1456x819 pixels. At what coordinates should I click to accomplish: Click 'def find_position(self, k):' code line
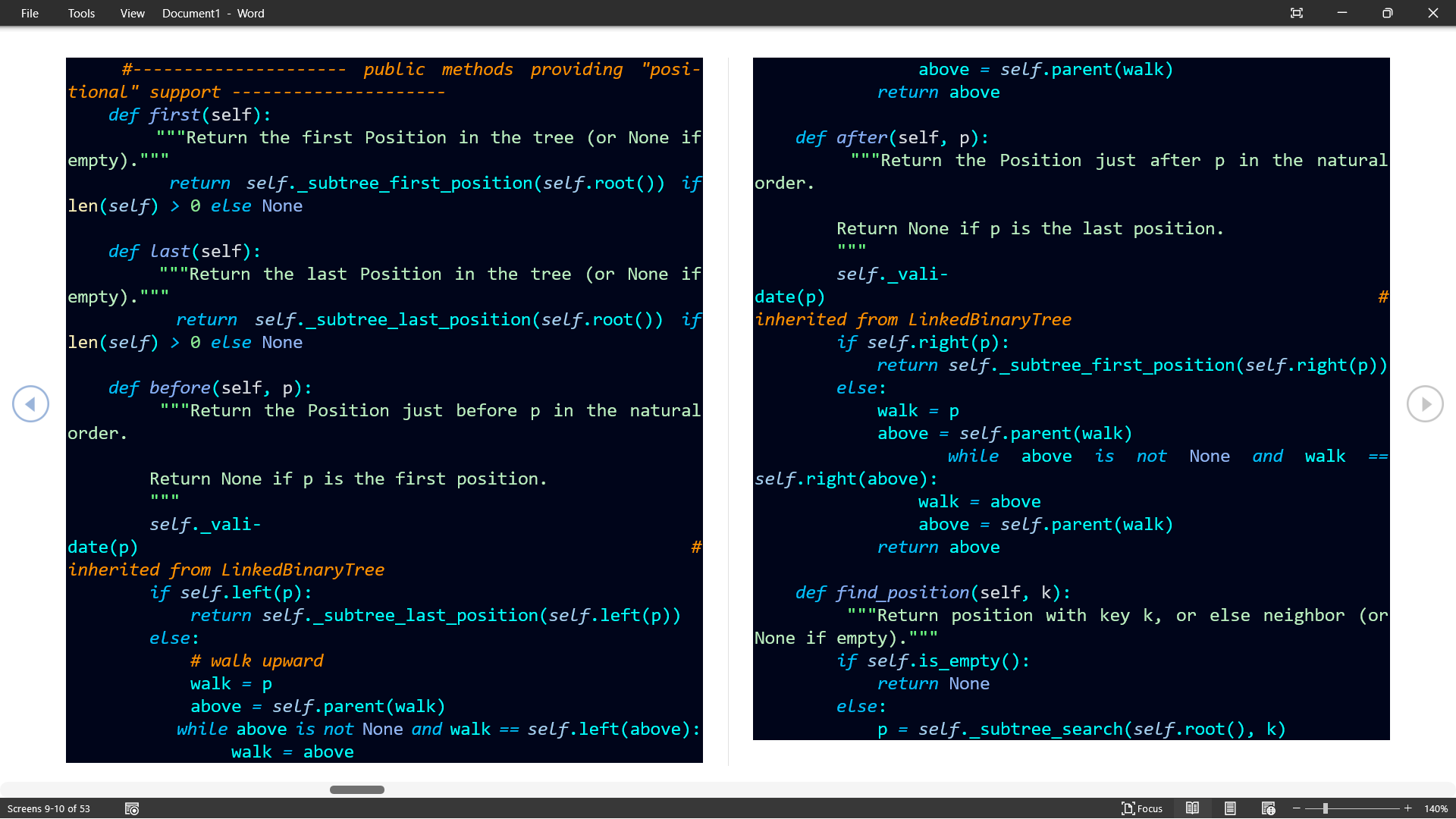934,593
